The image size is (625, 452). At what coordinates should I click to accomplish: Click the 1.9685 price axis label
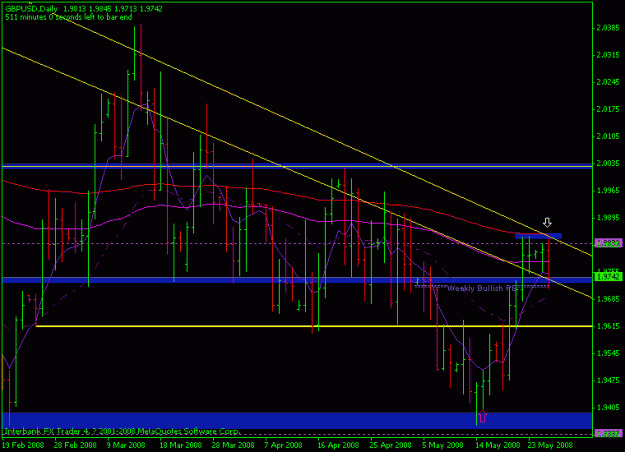tap(608, 299)
